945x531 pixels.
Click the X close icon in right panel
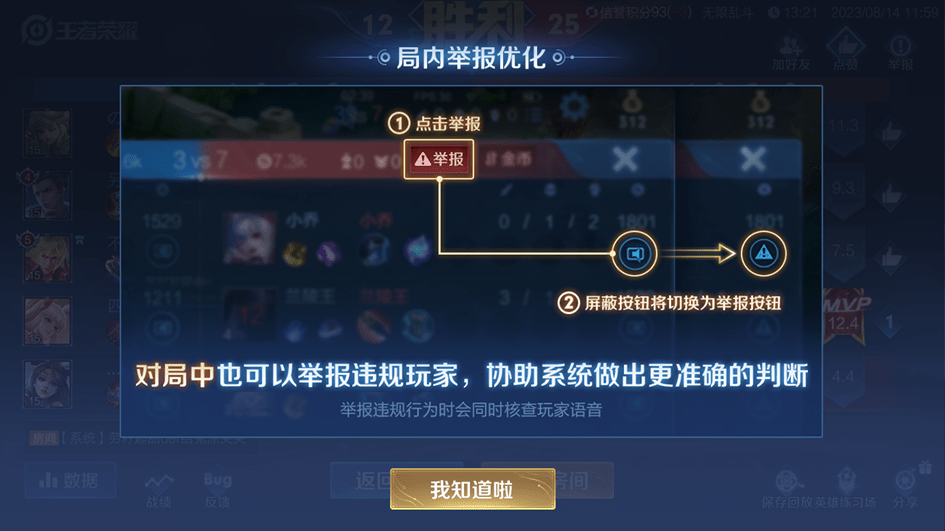pos(753,160)
